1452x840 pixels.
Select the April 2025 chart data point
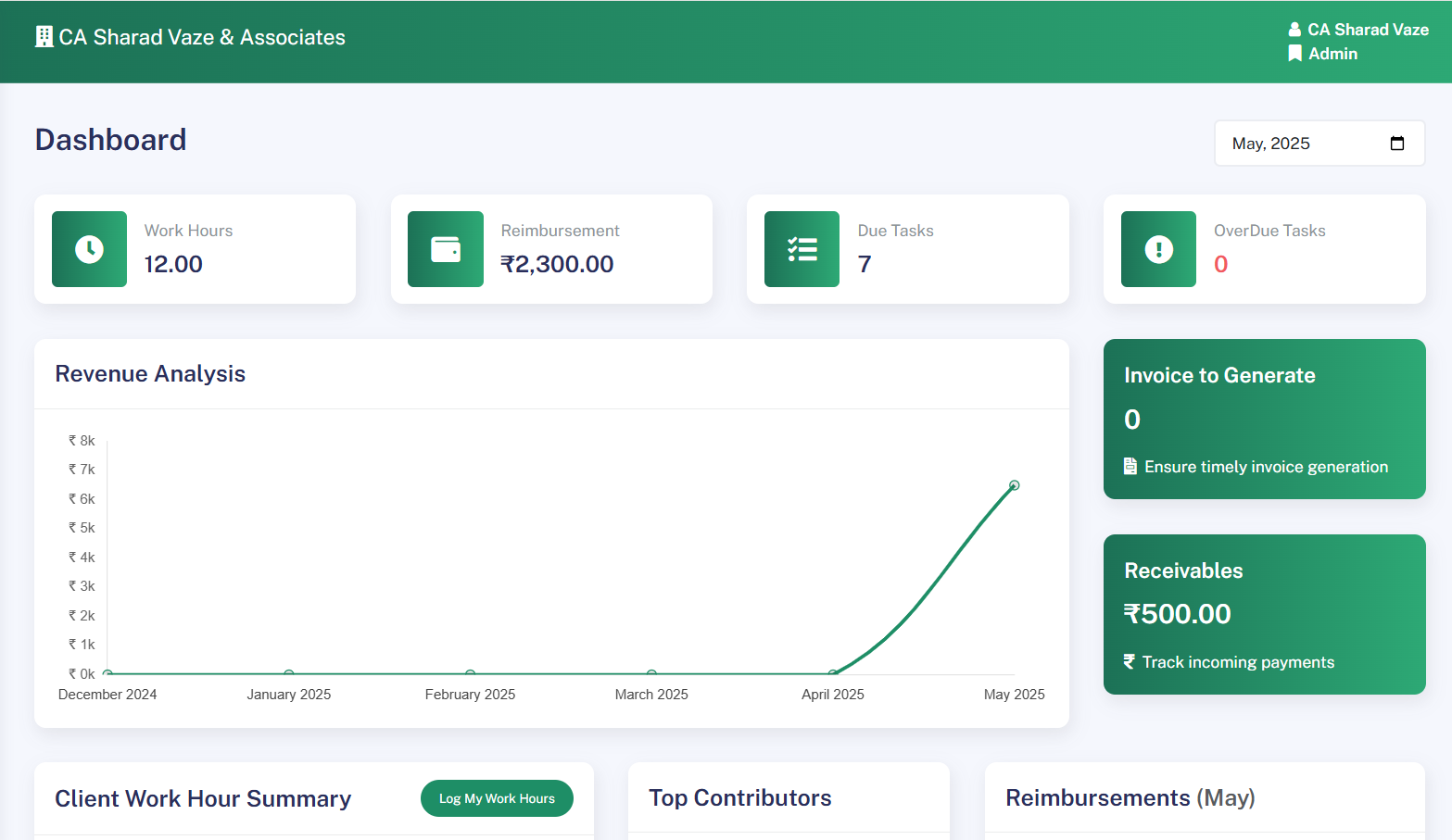pyautogui.click(x=833, y=673)
